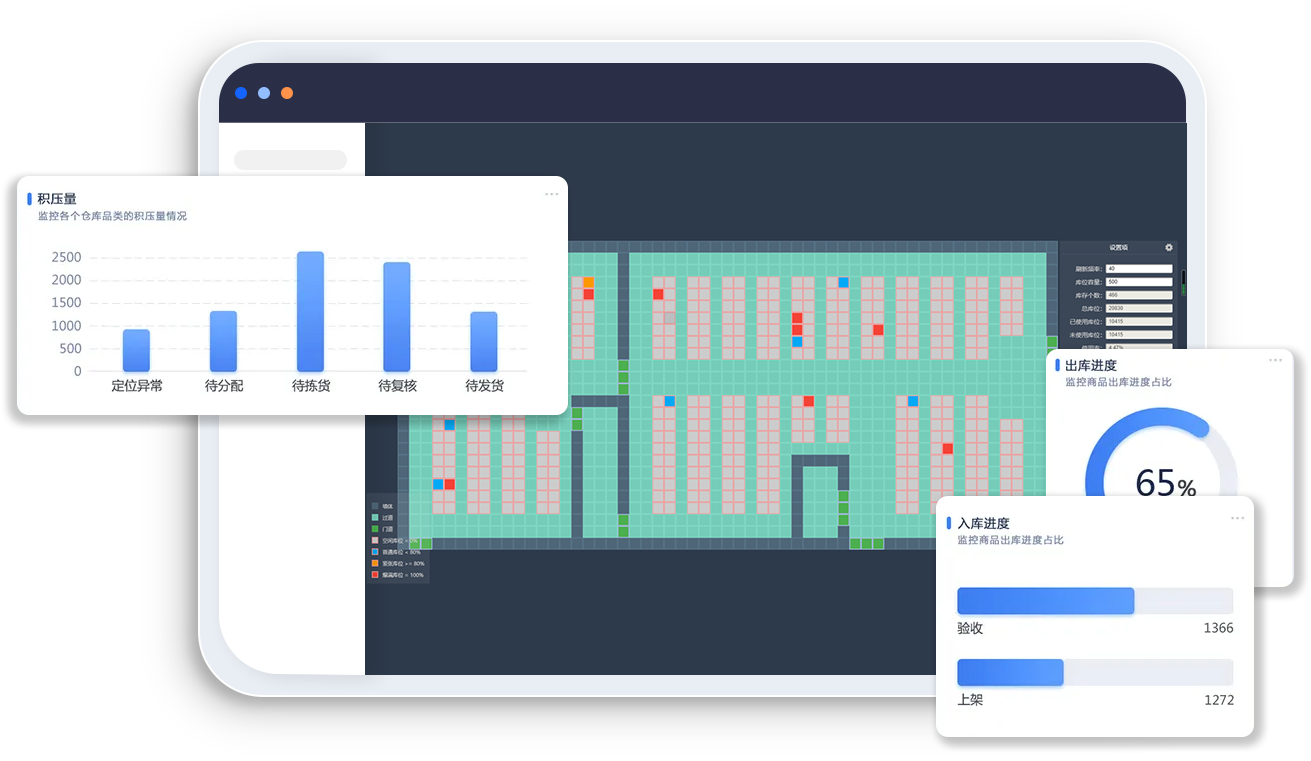Click the value 1272 next to 上架
The height and width of the screenshot is (761, 1311).
click(x=1218, y=700)
